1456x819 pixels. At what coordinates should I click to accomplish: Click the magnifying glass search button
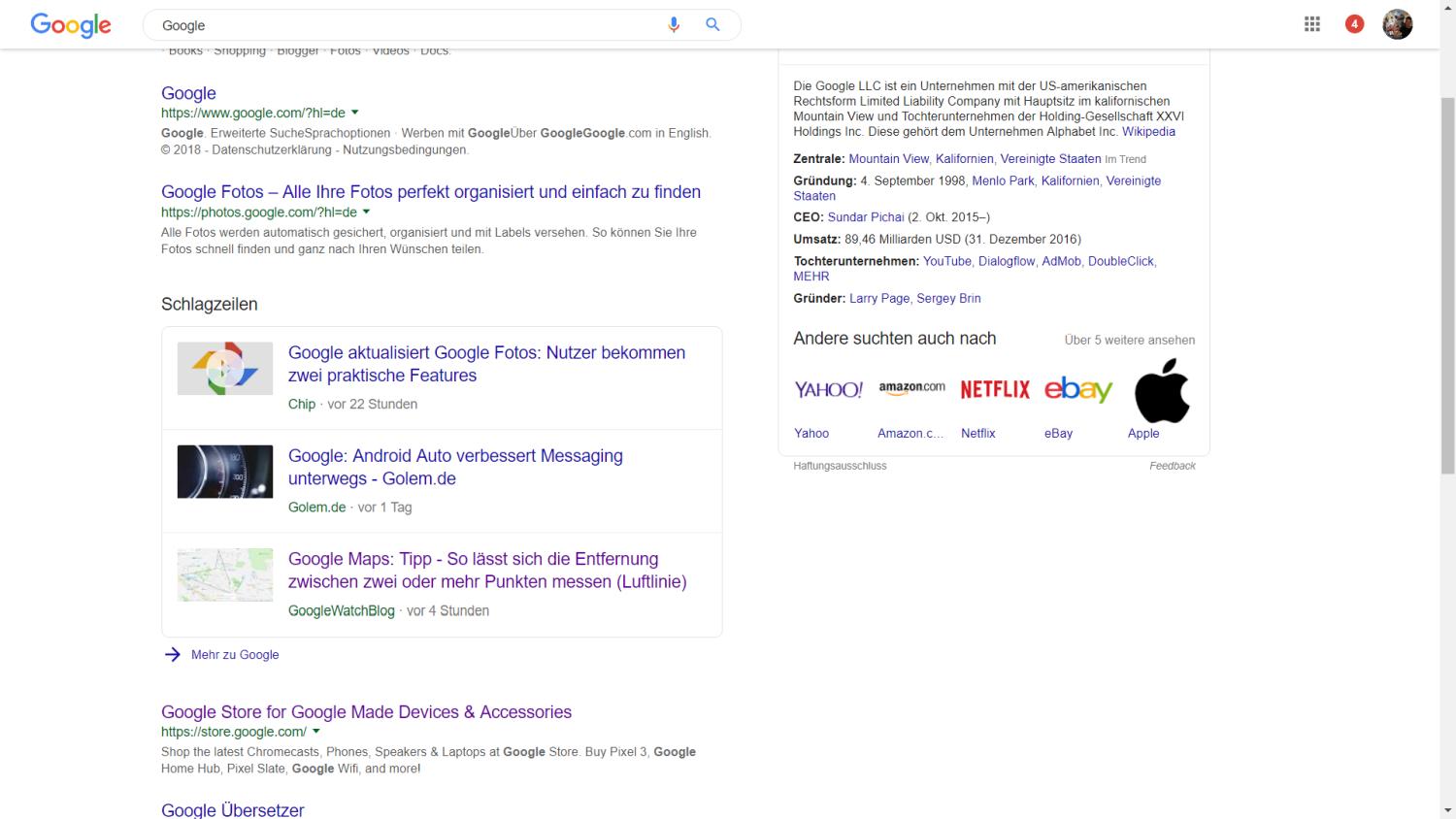coord(712,25)
